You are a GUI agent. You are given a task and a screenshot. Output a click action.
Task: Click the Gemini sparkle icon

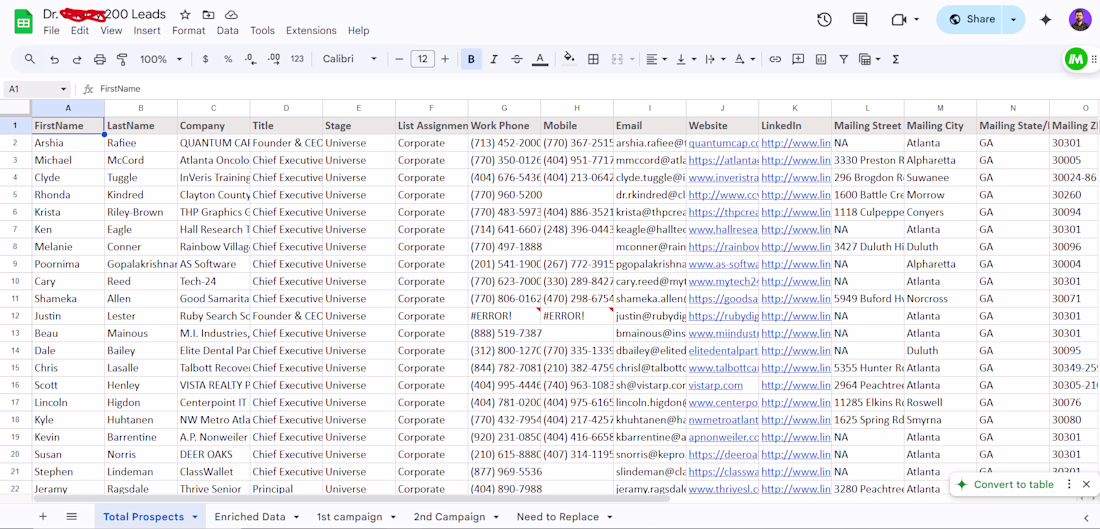1045,20
